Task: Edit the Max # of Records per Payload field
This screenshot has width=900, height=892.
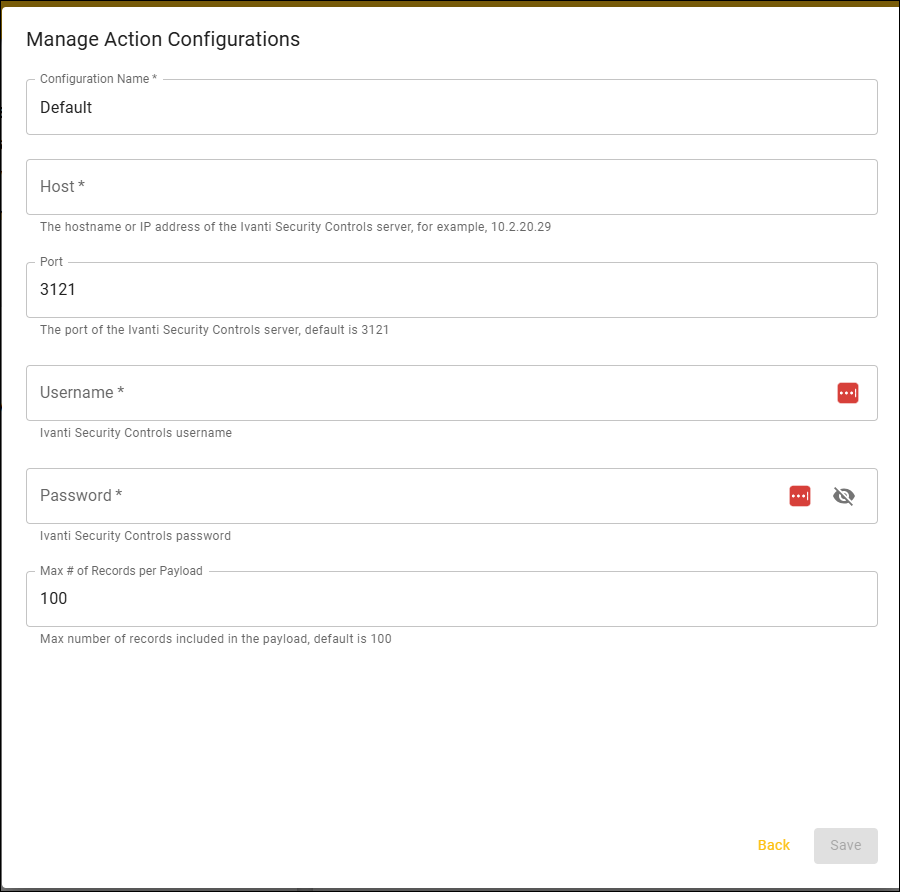Action: point(452,599)
